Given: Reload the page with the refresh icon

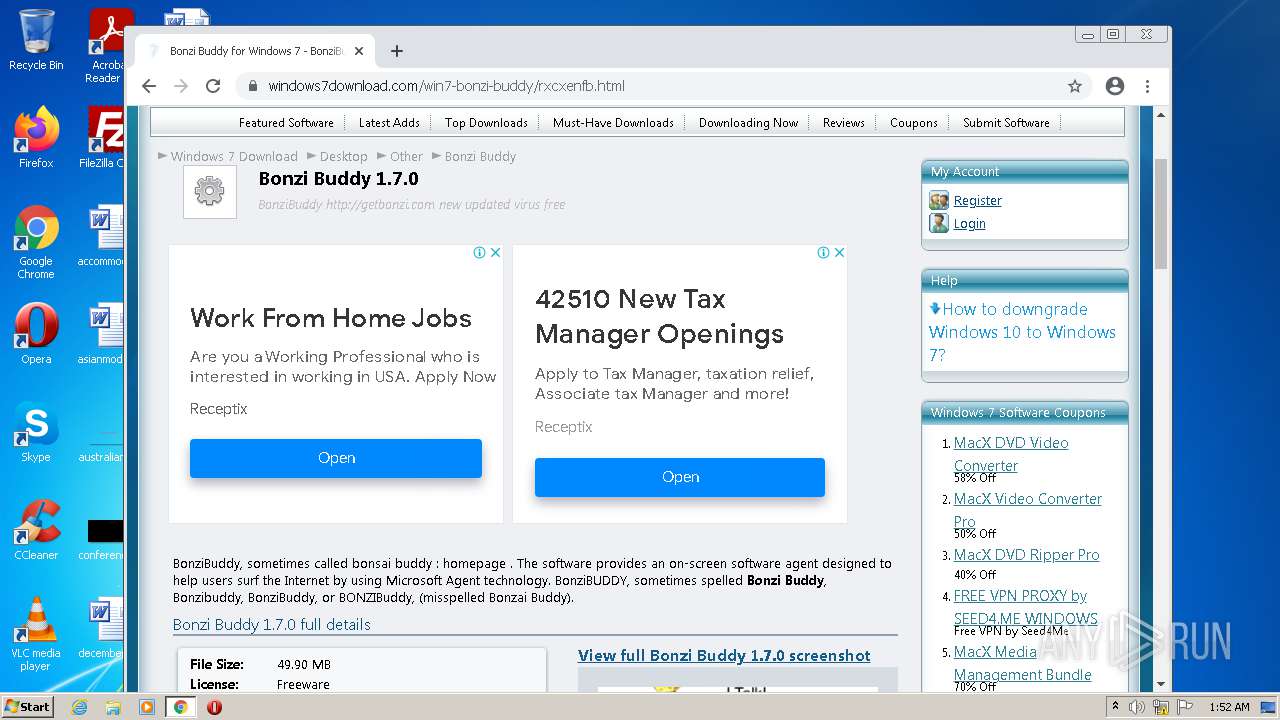Looking at the screenshot, I should (x=213, y=86).
